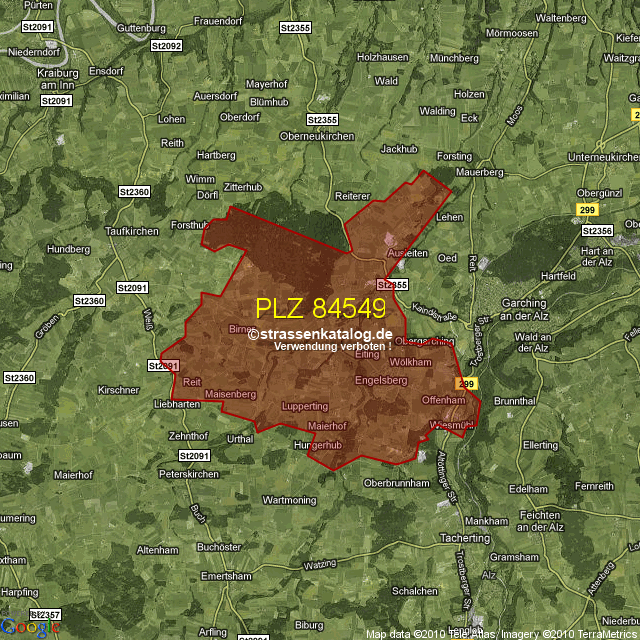Viewport: 640px width, 640px height.
Task: Click the St2092 road shield near Guttenburg
Action: (x=166, y=46)
